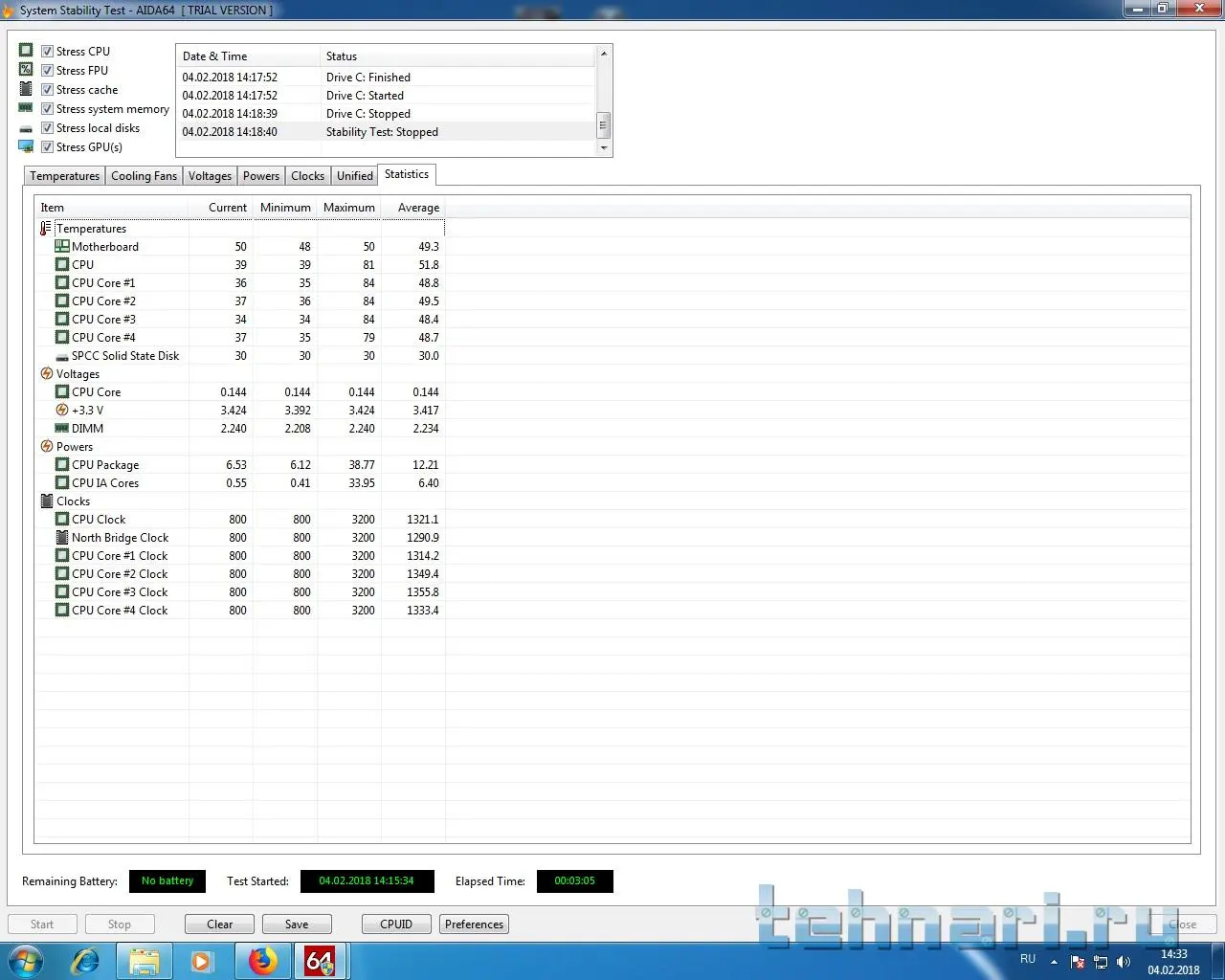The image size is (1225, 980).
Task: Select the CPU Clock row
Action: 240,520
